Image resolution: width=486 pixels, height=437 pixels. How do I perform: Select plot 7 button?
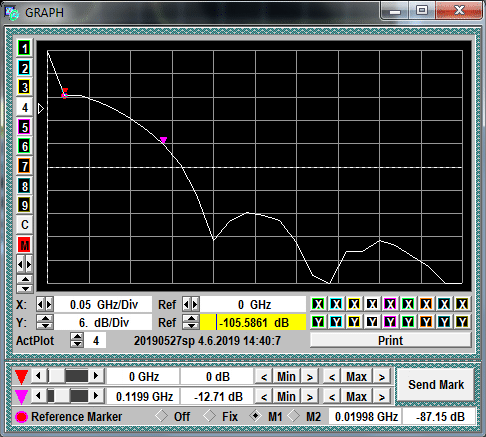point(24,166)
